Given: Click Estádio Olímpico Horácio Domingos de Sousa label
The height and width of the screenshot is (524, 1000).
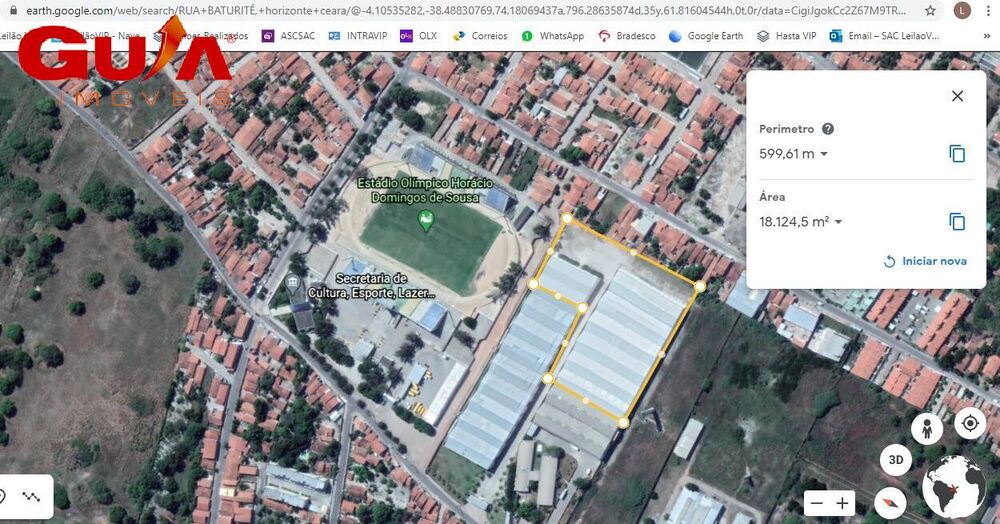Looking at the screenshot, I should (425, 190).
